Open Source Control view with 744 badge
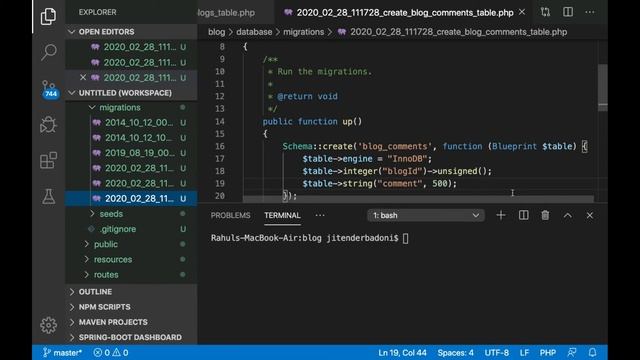 point(49,89)
